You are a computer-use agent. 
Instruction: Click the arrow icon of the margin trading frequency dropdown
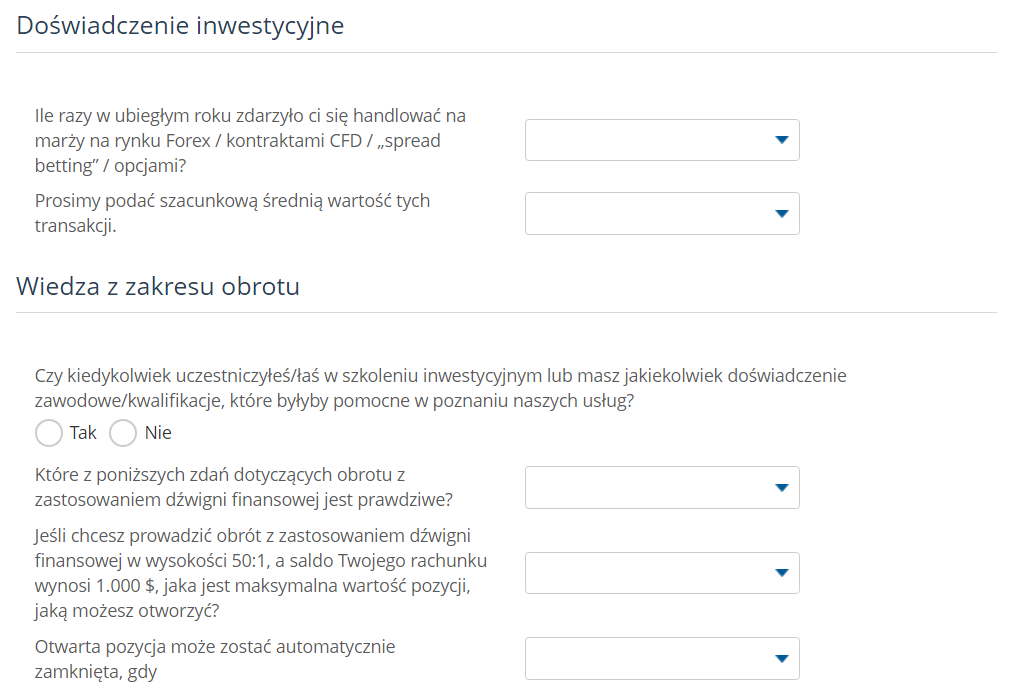point(781,140)
